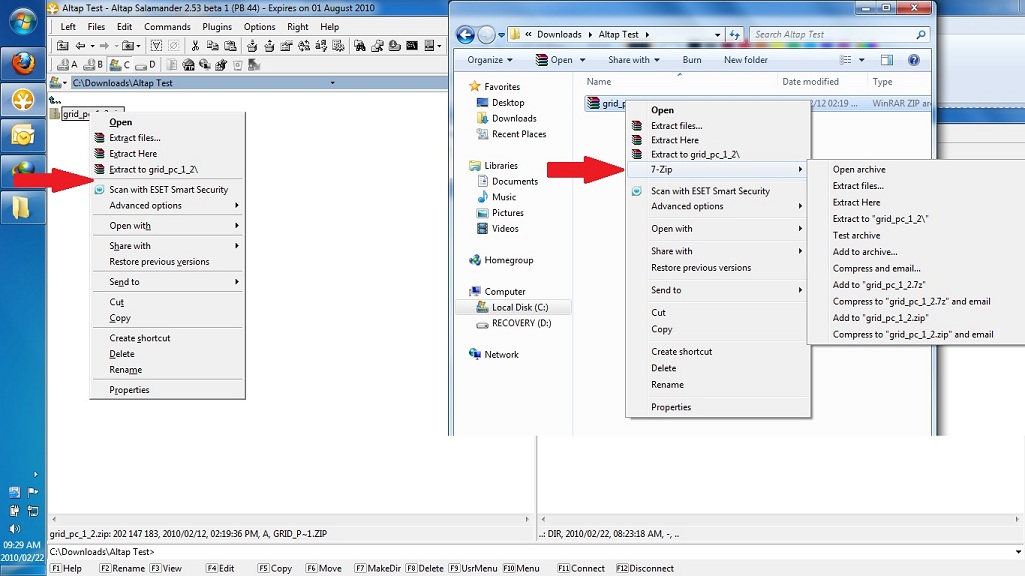Click the selection filter icon in Salamander toolbar
Screen dimensions: 1025x576
point(156,46)
